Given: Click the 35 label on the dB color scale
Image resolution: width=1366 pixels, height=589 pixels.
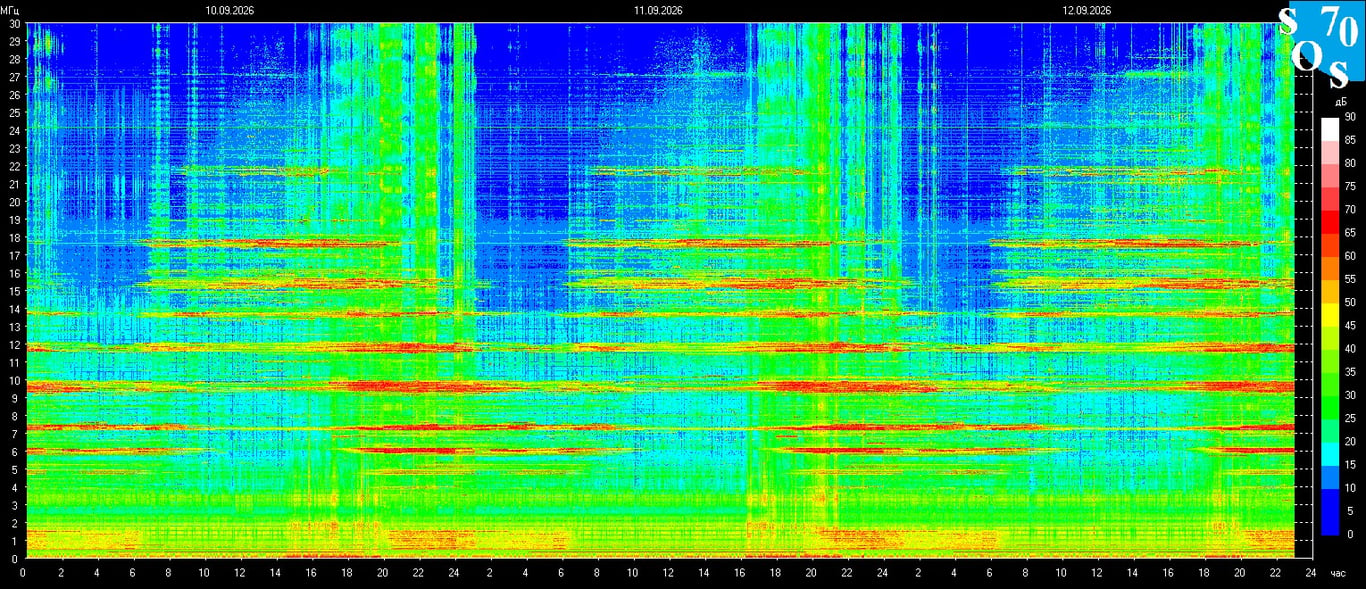Looking at the screenshot, I should [1350, 372].
